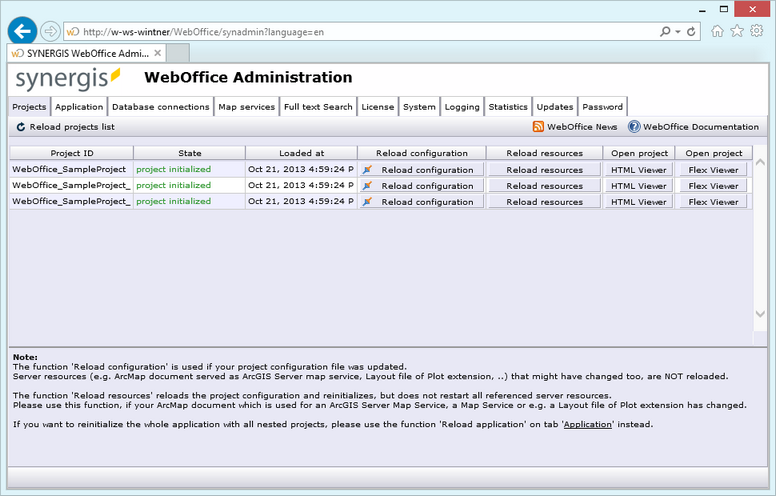Open the browser Home icon
This screenshot has width=776, height=496.
717,31
